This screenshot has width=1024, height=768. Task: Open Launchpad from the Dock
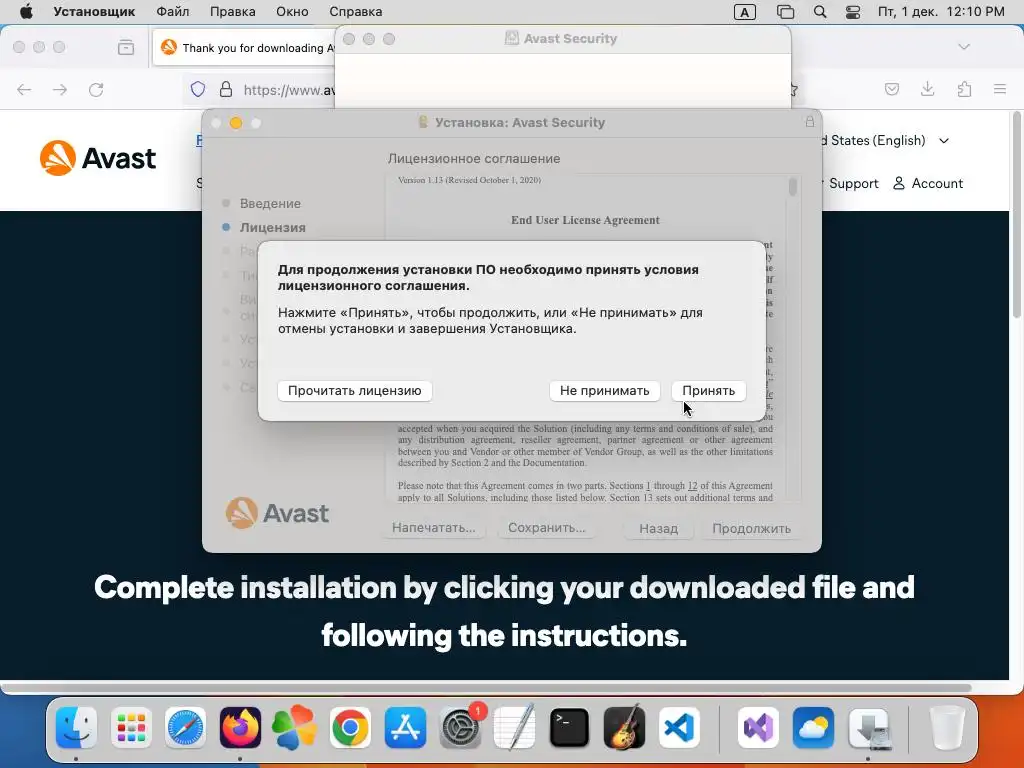[131, 728]
